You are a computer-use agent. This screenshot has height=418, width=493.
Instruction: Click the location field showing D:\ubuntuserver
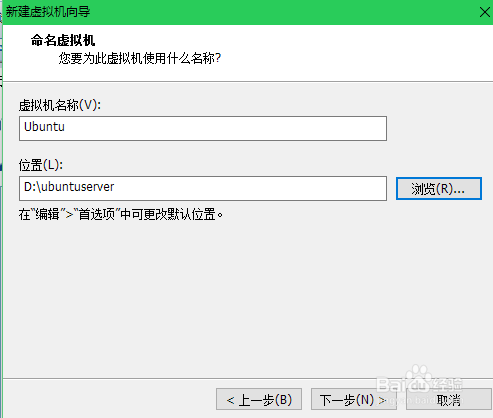(203, 188)
